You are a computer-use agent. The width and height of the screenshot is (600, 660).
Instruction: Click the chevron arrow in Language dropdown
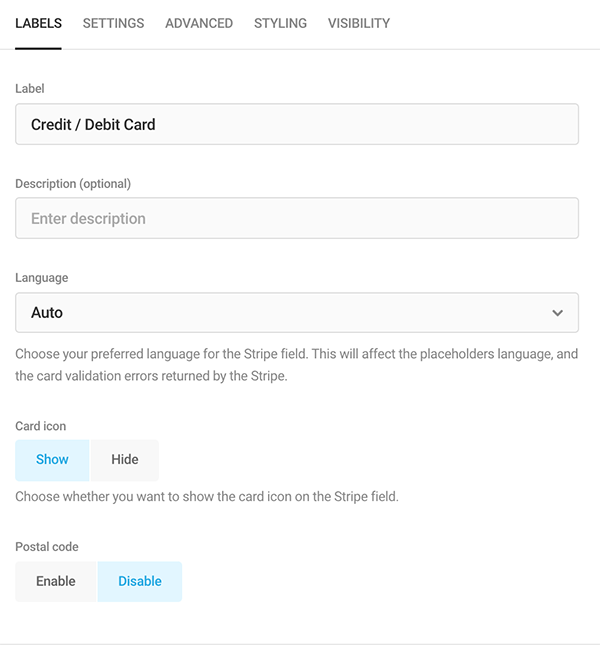click(x=558, y=313)
